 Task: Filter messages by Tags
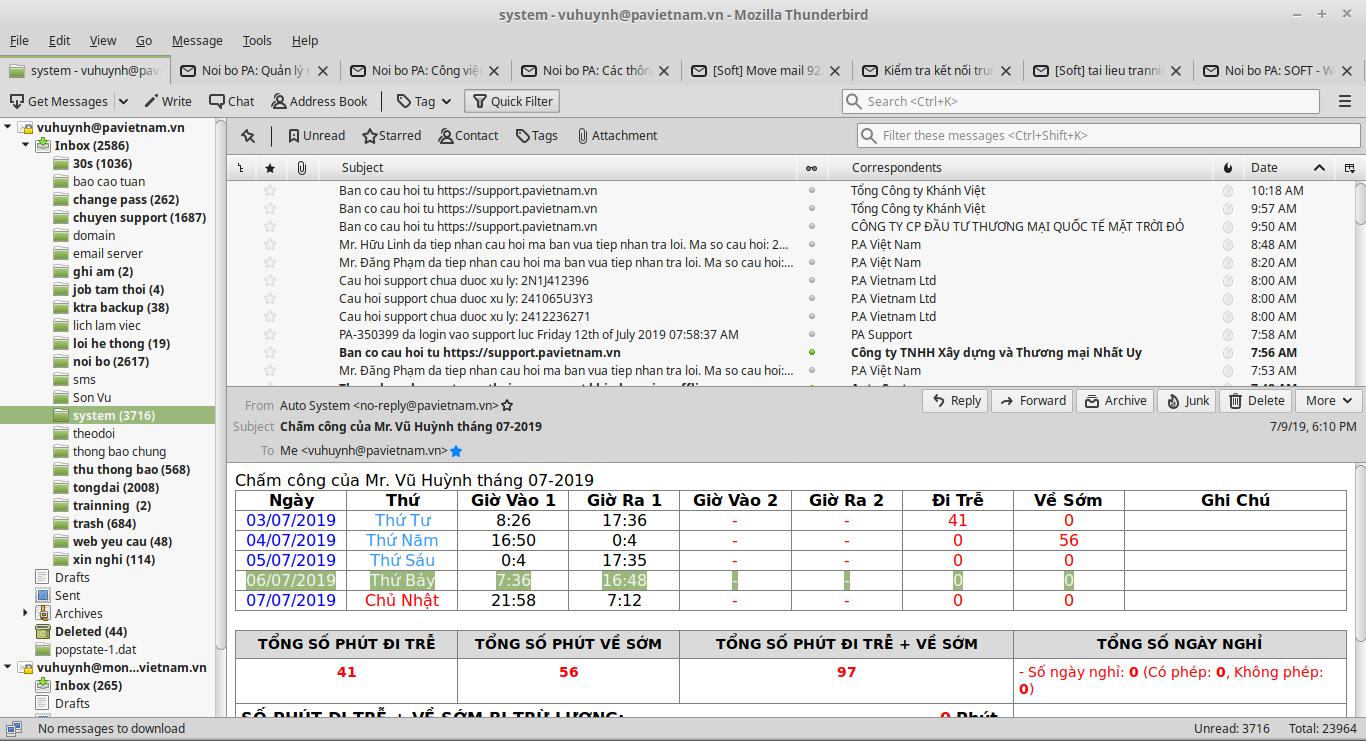coord(537,136)
